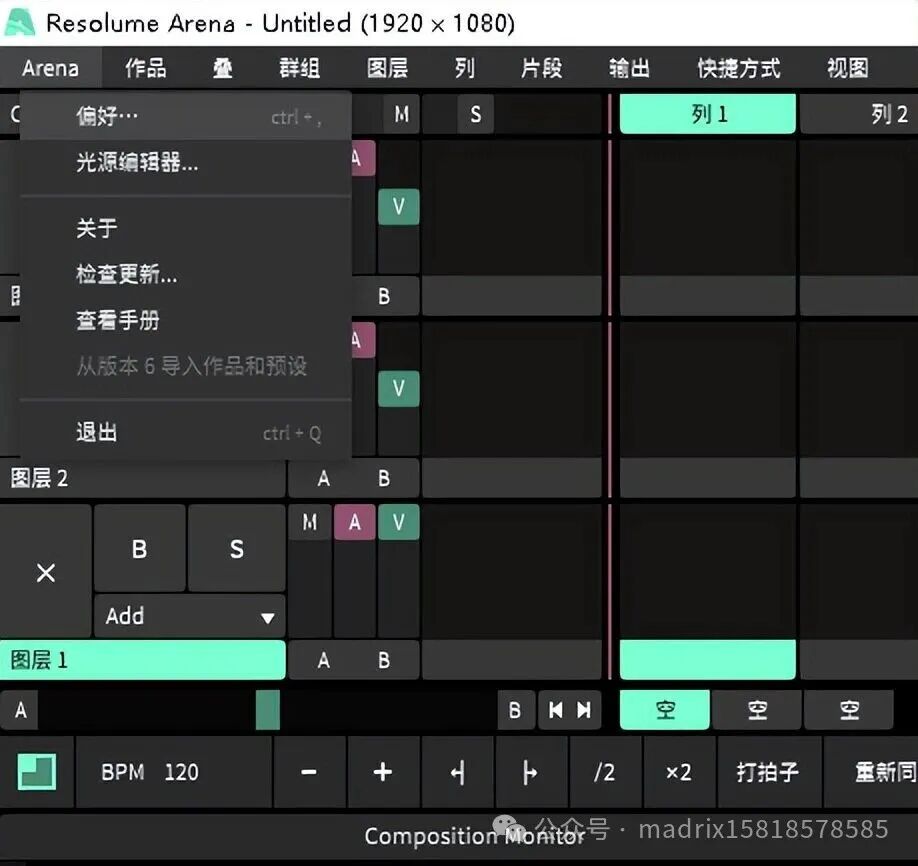
Task: Open the Add blend mode dropdown
Action: pos(188,616)
